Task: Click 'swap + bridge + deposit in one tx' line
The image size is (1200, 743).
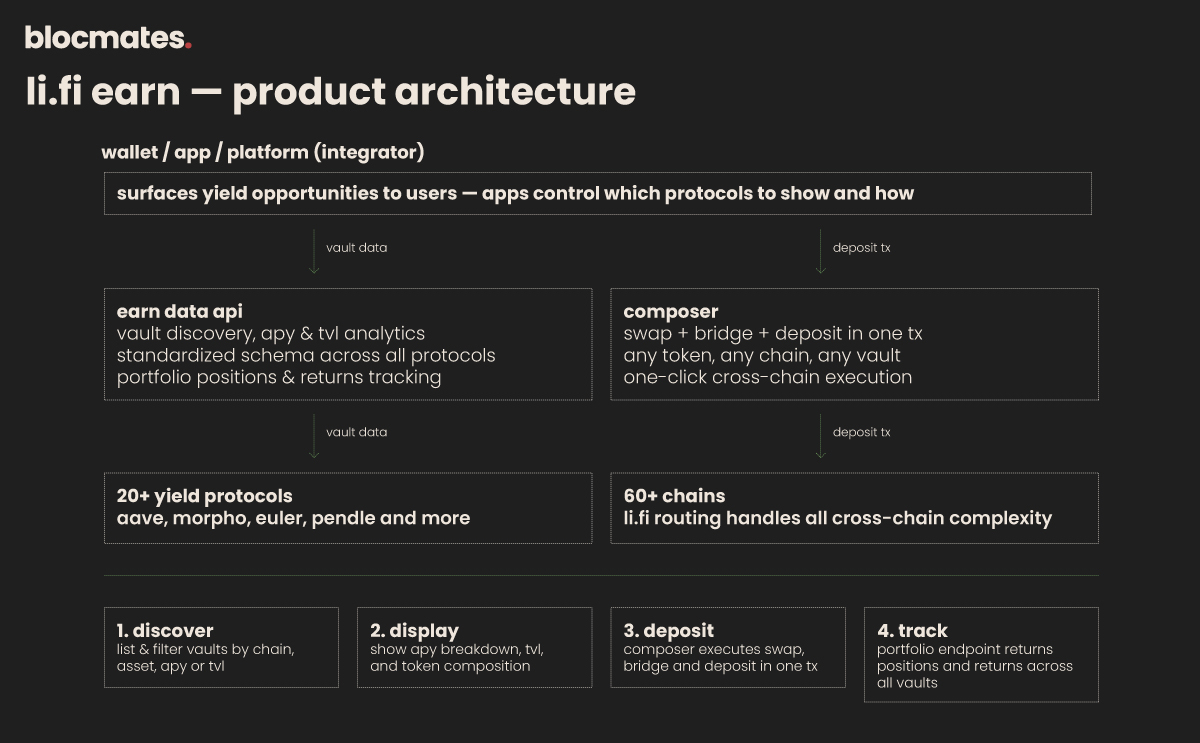Action: (772, 333)
